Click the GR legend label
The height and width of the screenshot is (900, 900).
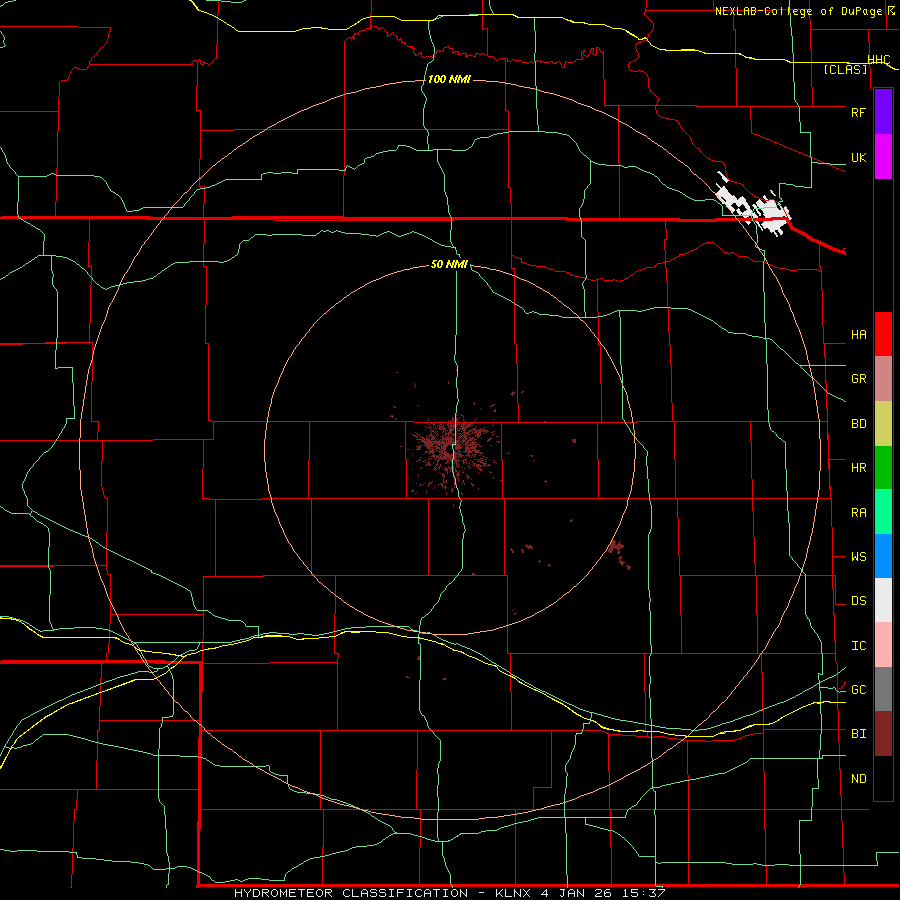tap(858, 379)
